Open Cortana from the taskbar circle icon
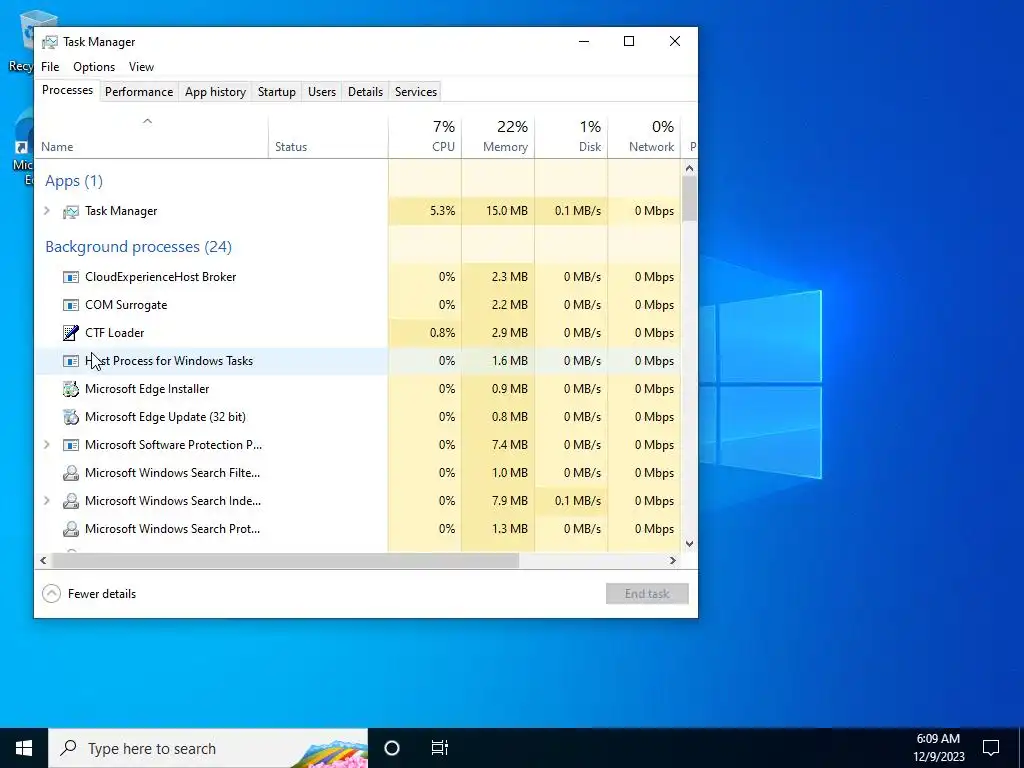The image size is (1024, 768). click(x=392, y=748)
